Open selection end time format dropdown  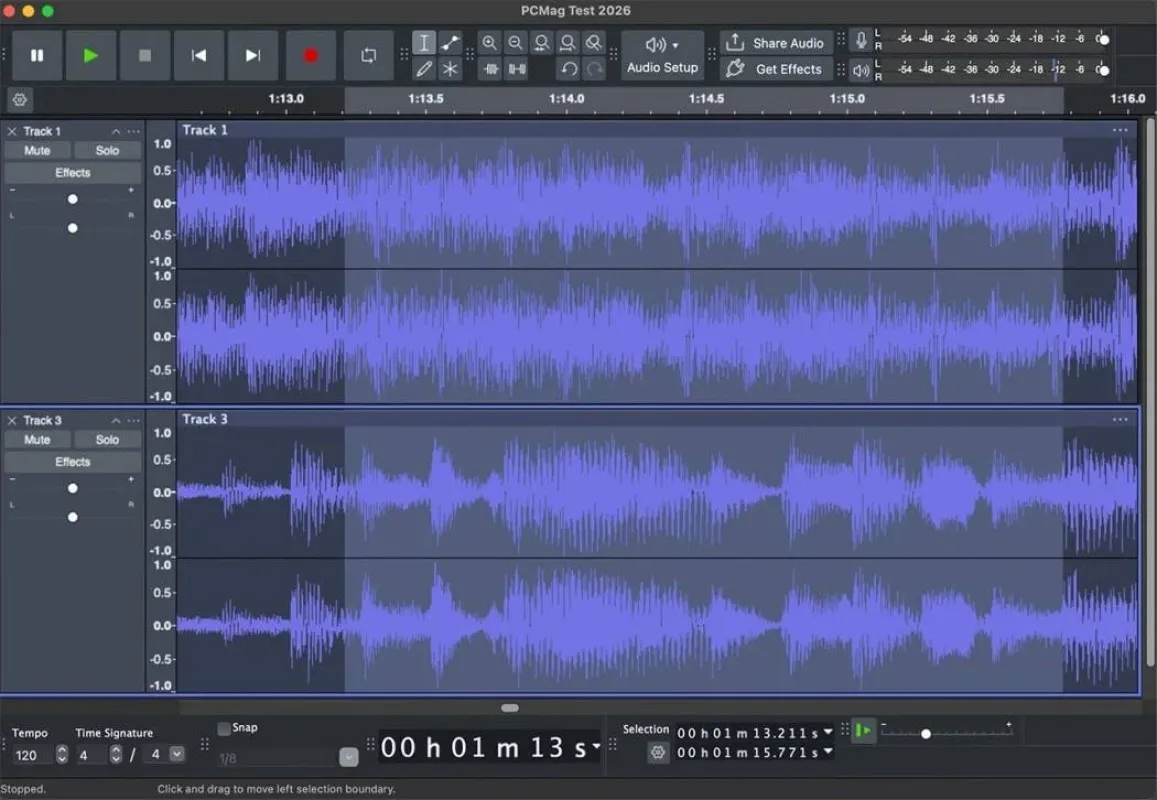click(x=828, y=751)
